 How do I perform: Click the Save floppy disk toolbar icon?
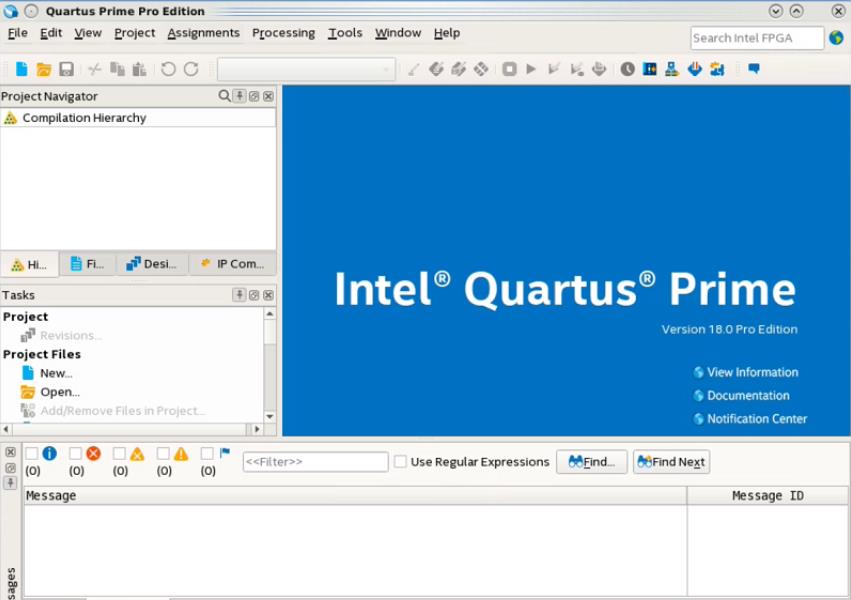click(66, 69)
